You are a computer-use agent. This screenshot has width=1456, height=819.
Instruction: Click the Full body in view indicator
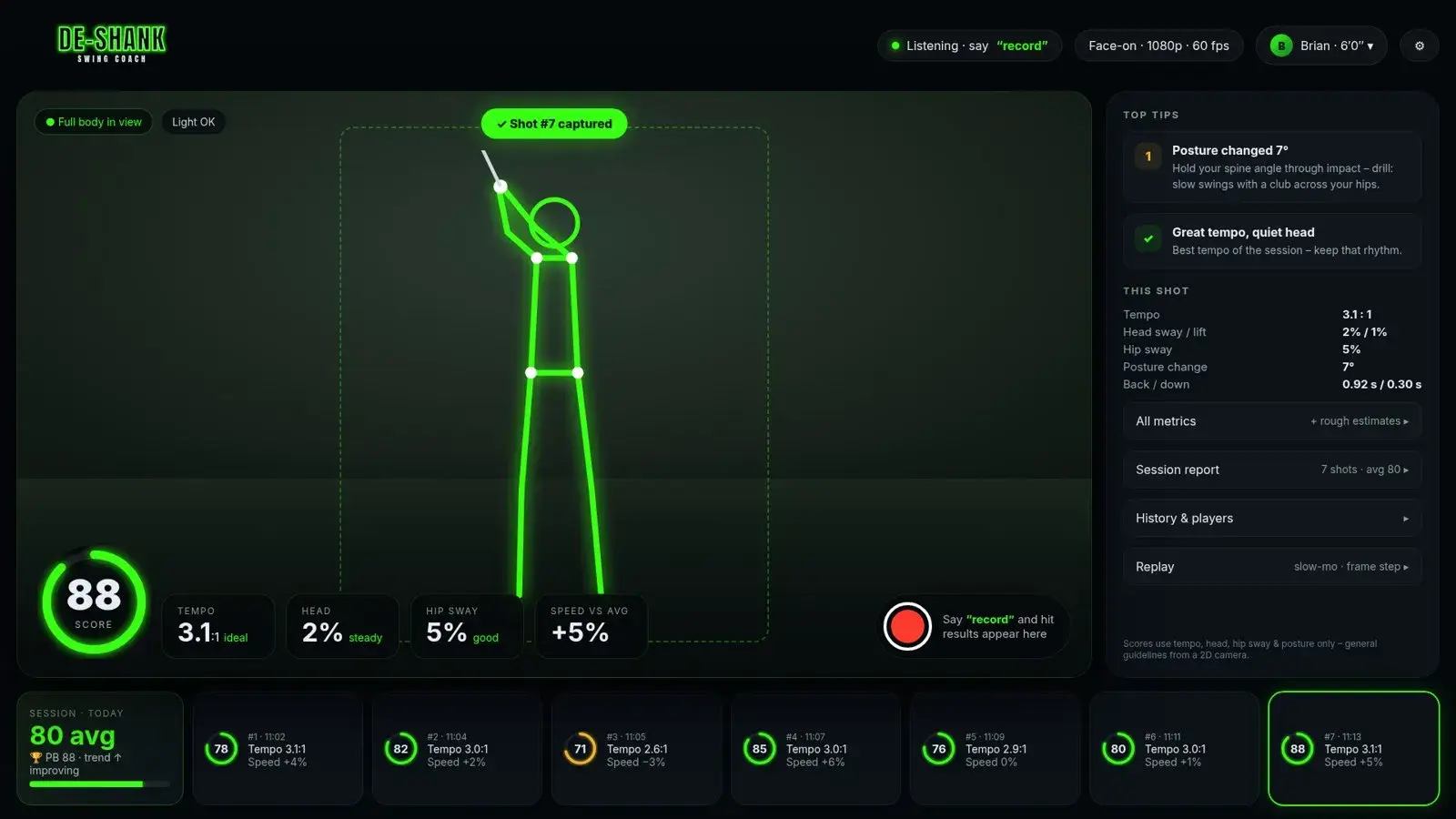tap(94, 122)
